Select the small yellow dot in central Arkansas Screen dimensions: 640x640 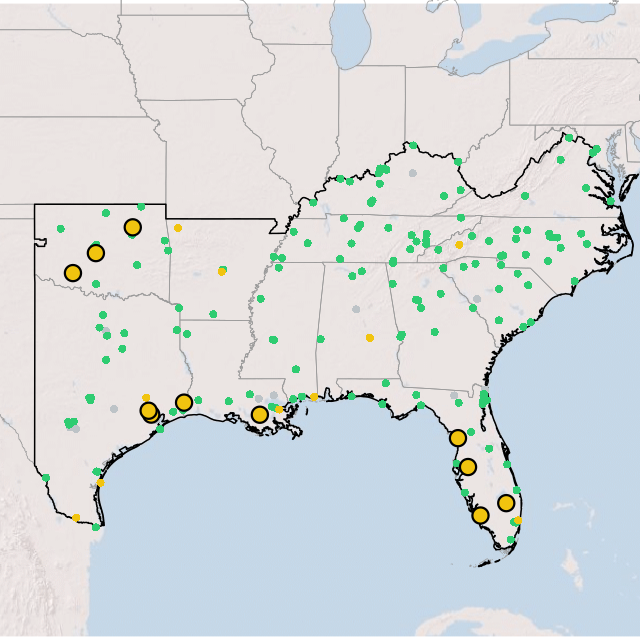(222, 272)
